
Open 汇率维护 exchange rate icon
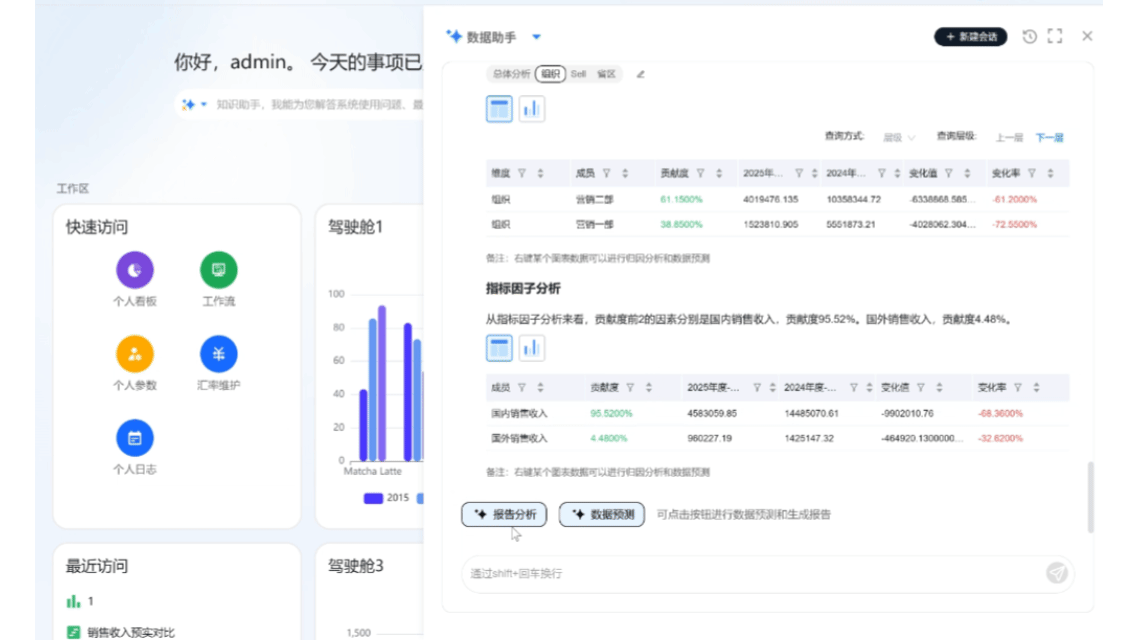coord(218,354)
